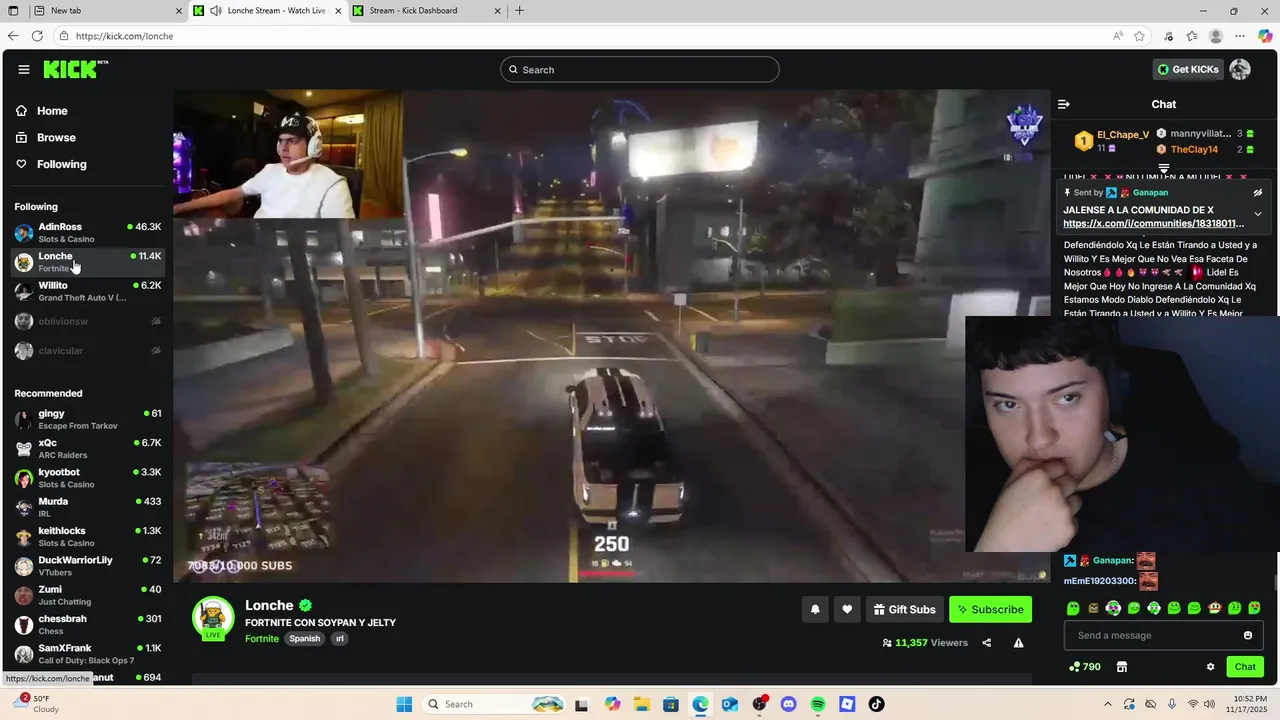
Task: Toggle the stream notification bell
Action: click(815, 609)
